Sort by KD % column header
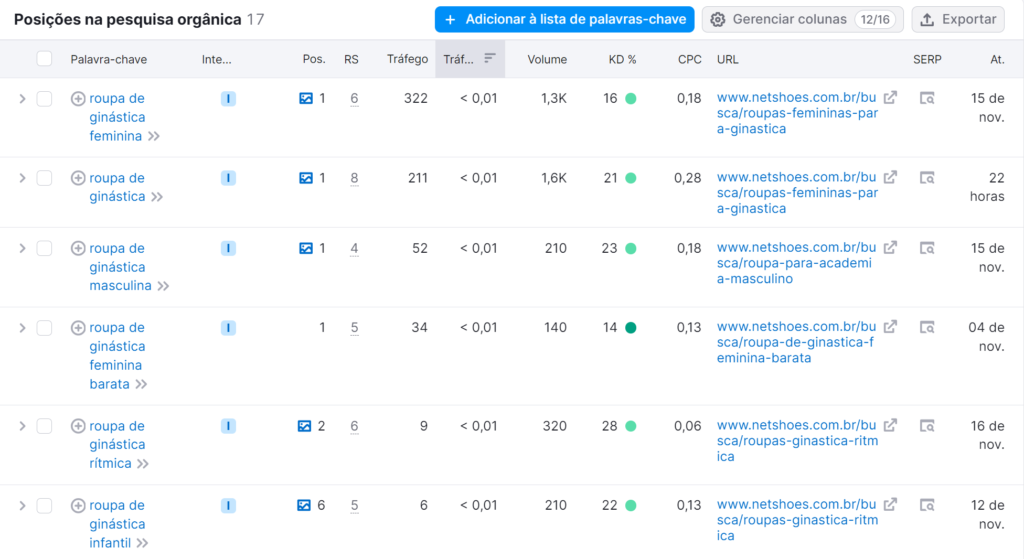Image resolution: width=1024 pixels, height=559 pixels. [622, 59]
